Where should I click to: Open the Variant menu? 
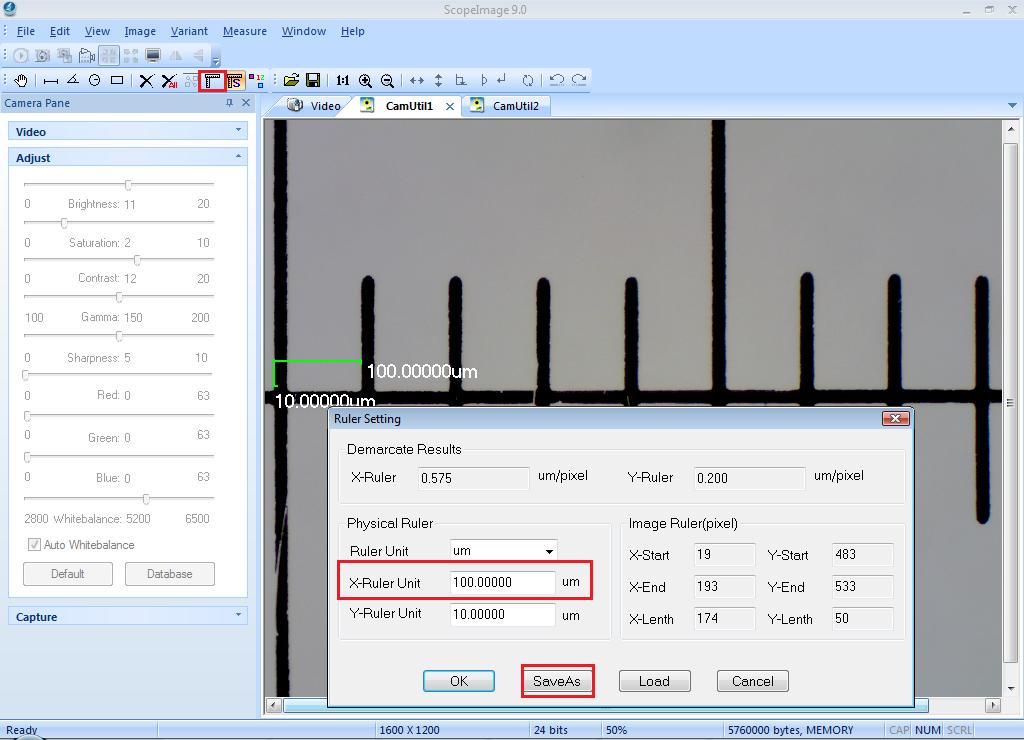point(189,31)
